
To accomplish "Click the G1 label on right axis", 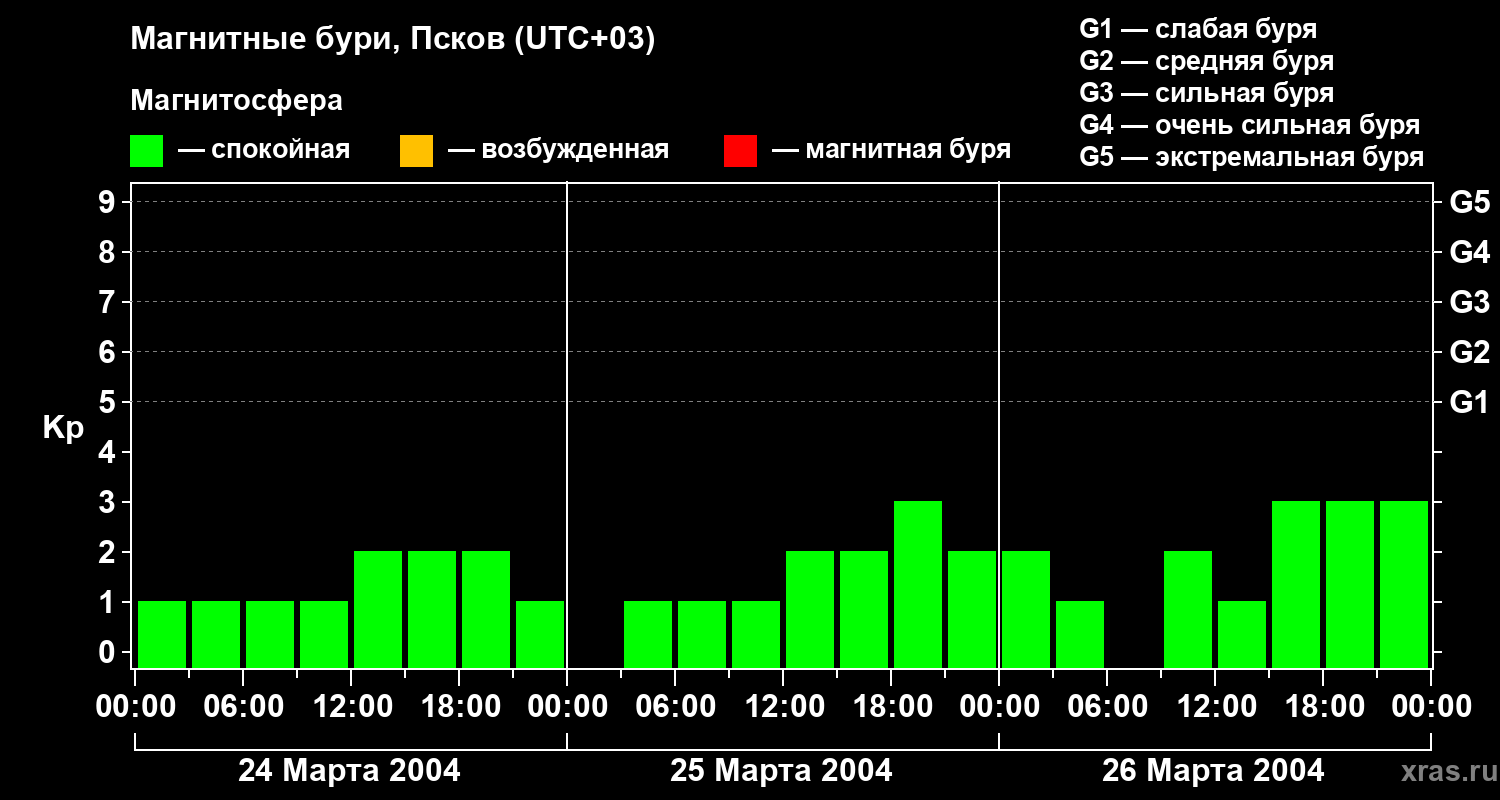I will [1469, 402].
